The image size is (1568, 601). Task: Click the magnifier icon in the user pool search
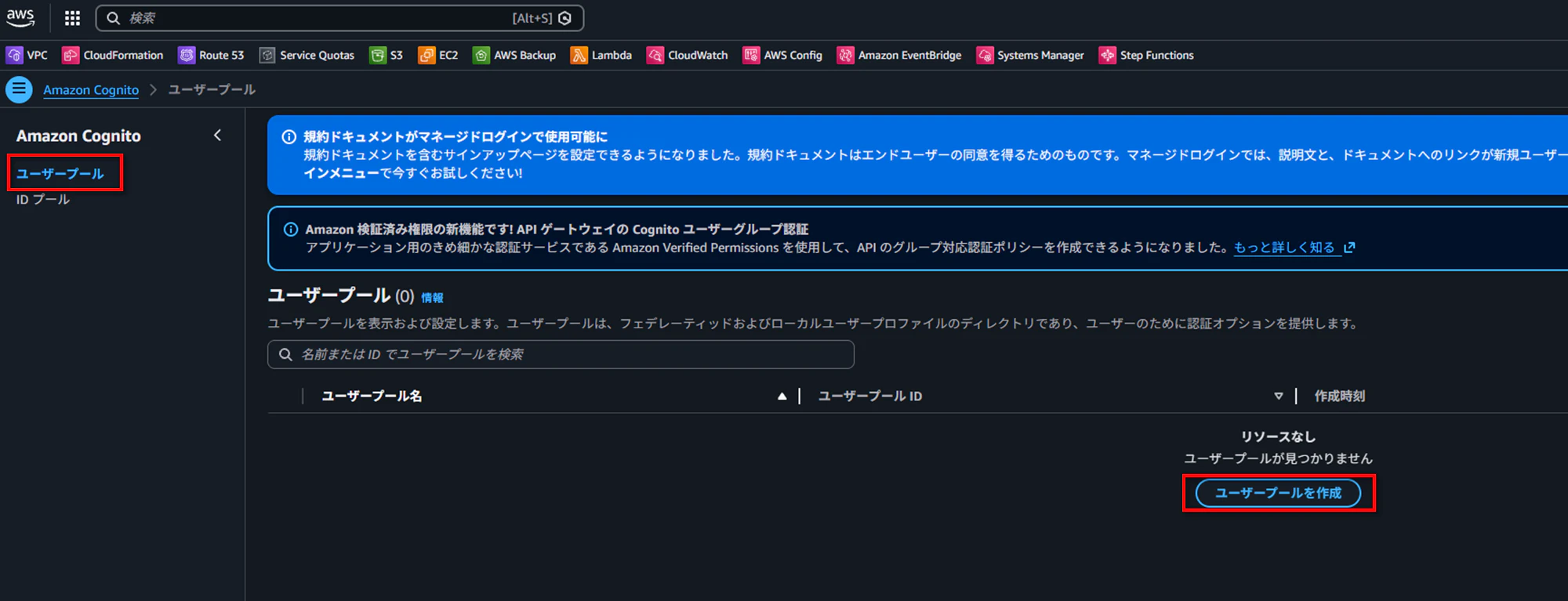(x=285, y=354)
